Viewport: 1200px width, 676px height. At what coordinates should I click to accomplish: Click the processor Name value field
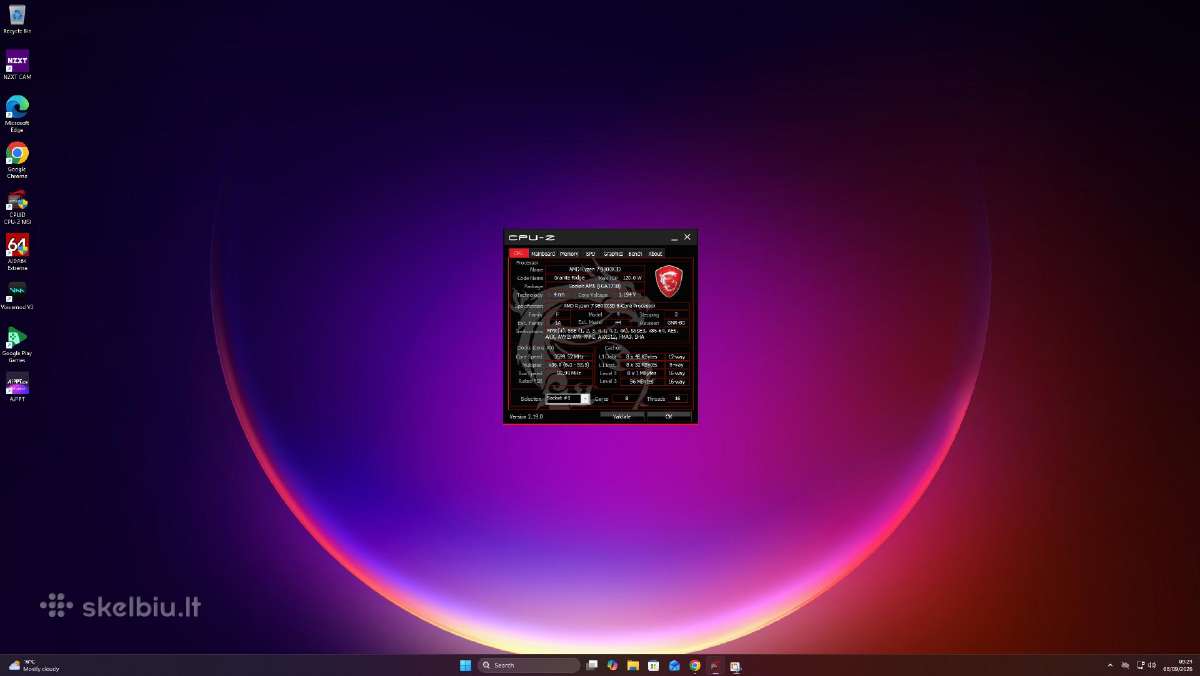pyautogui.click(x=595, y=270)
